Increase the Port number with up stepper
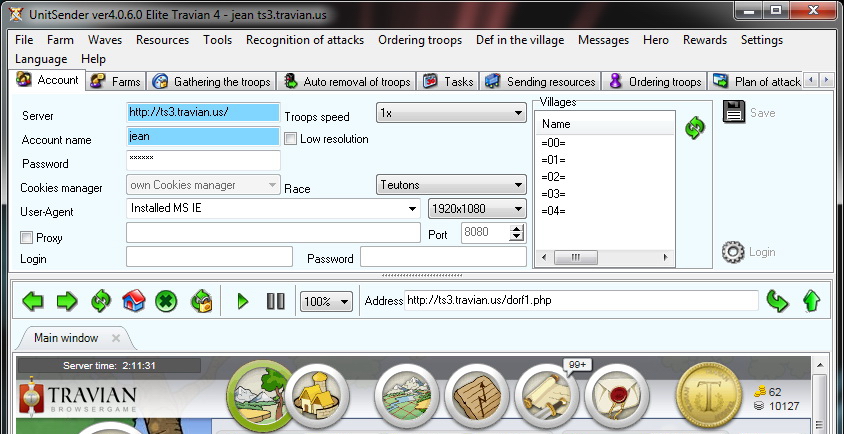844x434 pixels. (517, 228)
